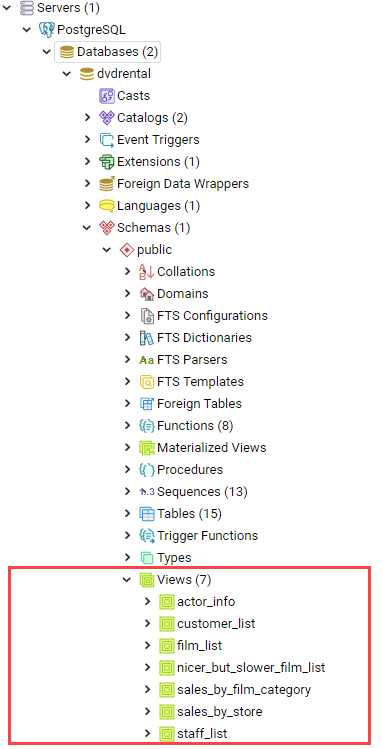
Task: Expand the actor_info view
Action: pos(148,601)
